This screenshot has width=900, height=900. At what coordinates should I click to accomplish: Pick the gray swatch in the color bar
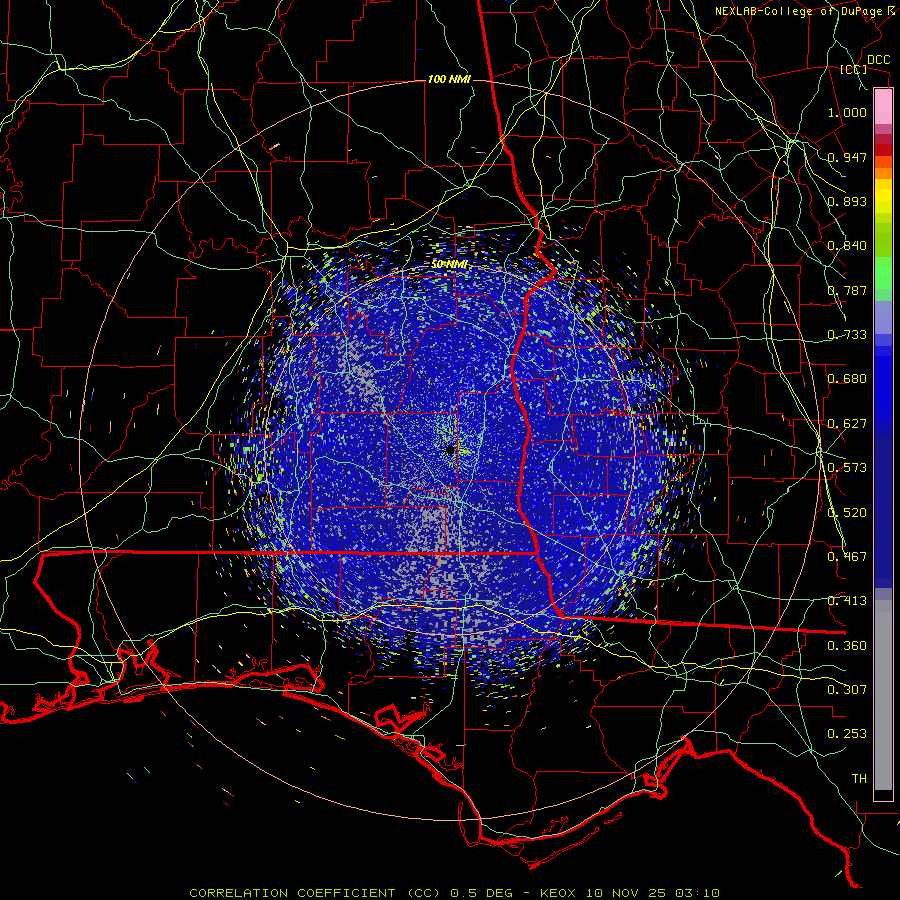(x=883, y=695)
